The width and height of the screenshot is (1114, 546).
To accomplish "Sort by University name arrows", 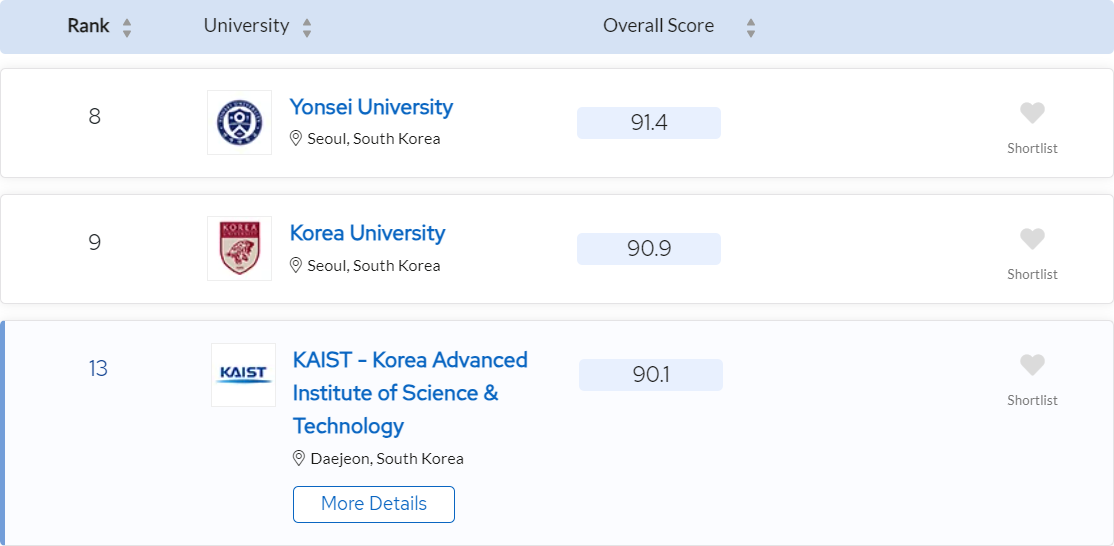I will (307, 28).
